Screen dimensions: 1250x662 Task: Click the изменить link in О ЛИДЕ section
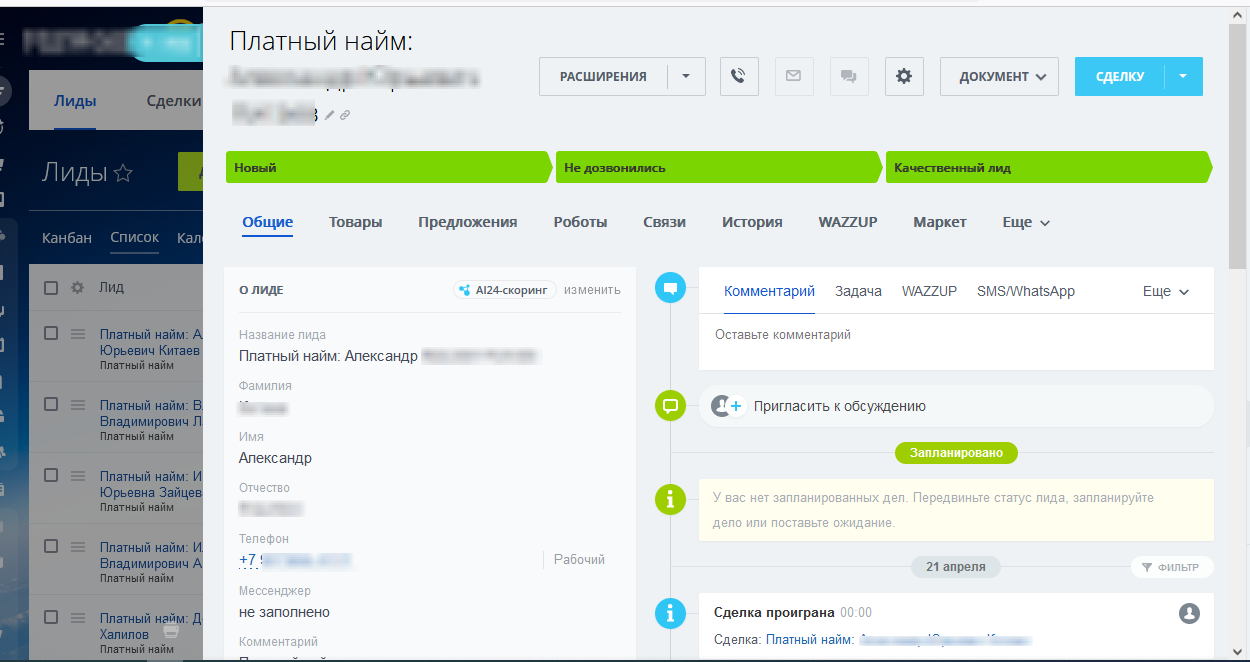click(592, 290)
